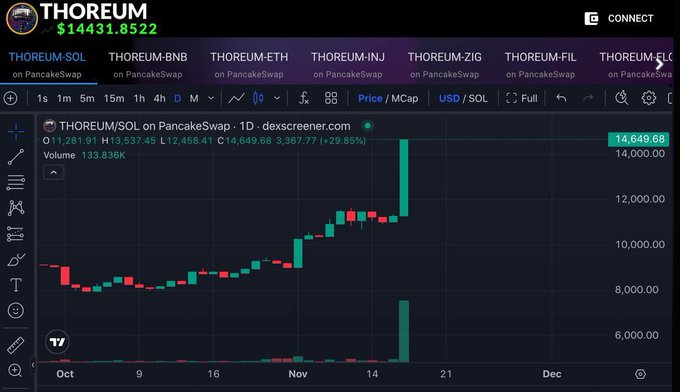Expand the timeframe interval dropdown
The width and height of the screenshot is (680, 392).
click(x=211, y=98)
